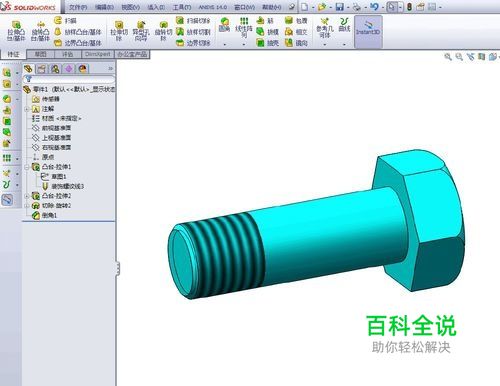
Task: Click the Select cursor tool icon
Action: [391, 7]
